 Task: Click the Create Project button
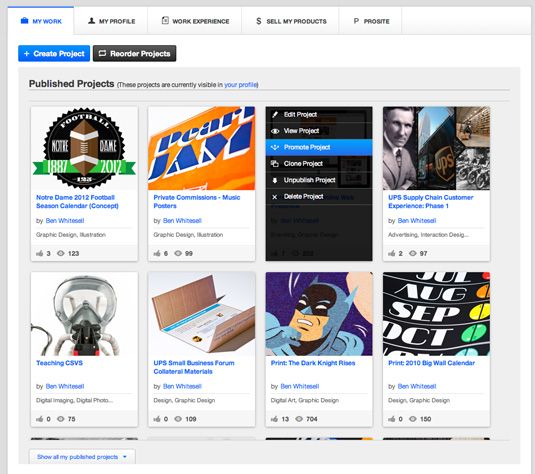pyautogui.click(x=54, y=54)
